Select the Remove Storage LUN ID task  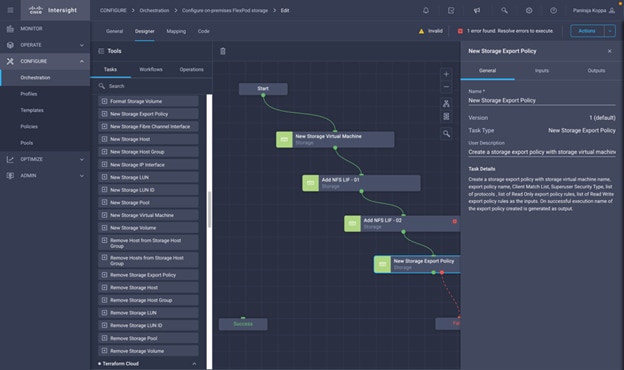tap(148, 325)
